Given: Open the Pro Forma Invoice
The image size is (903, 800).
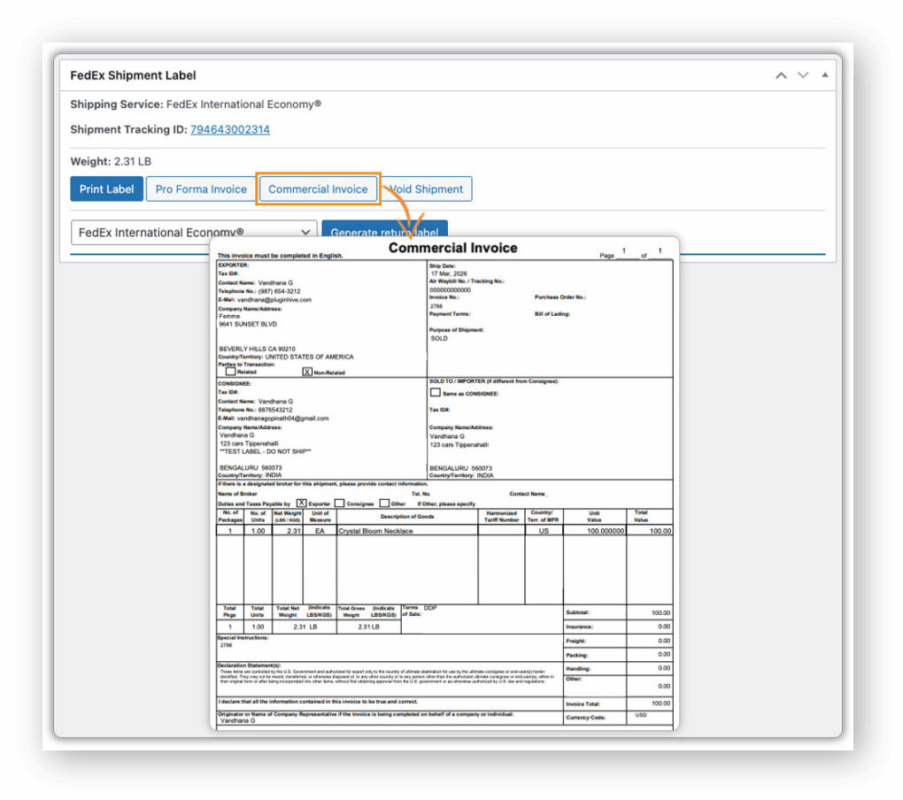Looking at the screenshot, I should point(200,189).
